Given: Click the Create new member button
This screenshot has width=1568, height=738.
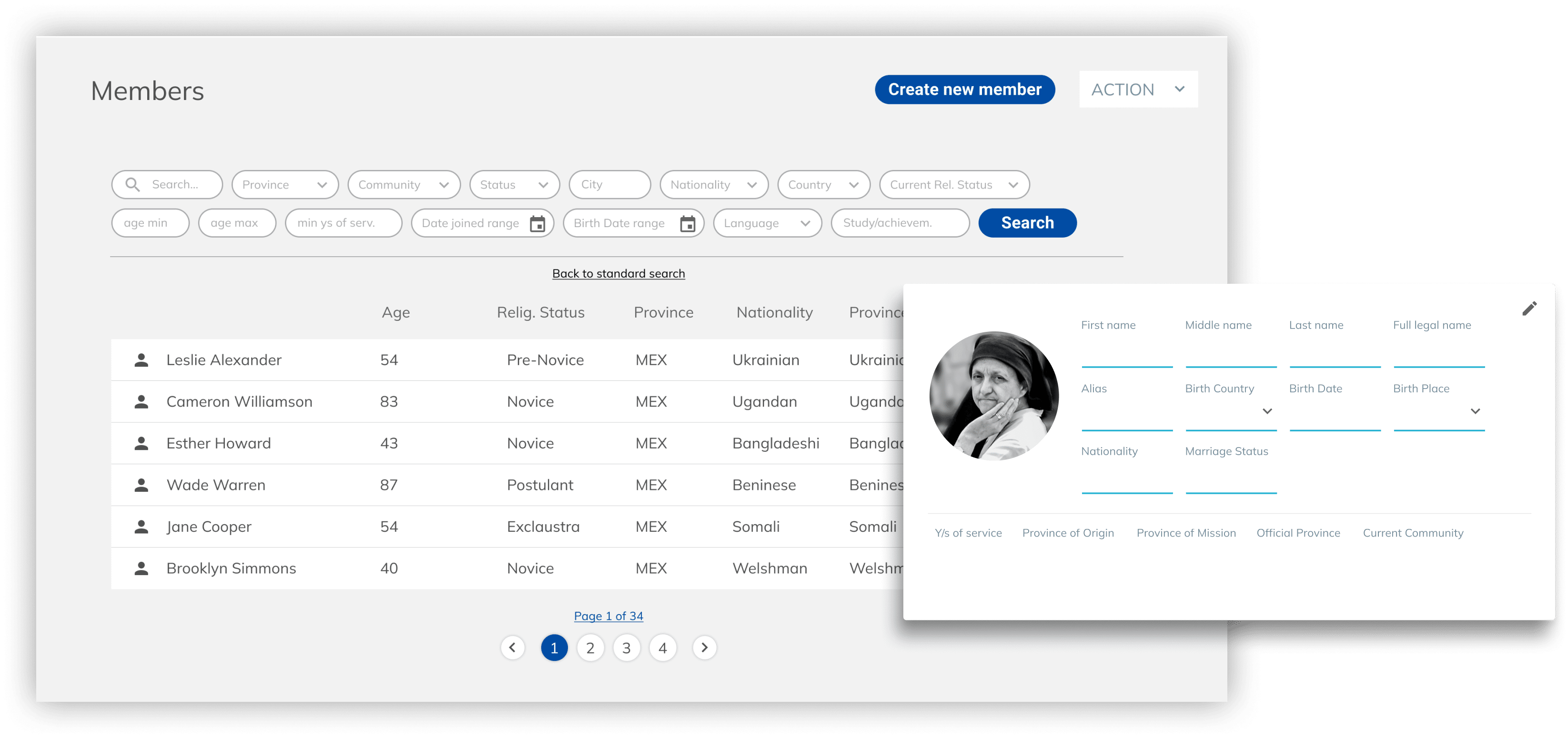Looking at the screenshot, I should [x=964, y=89].
